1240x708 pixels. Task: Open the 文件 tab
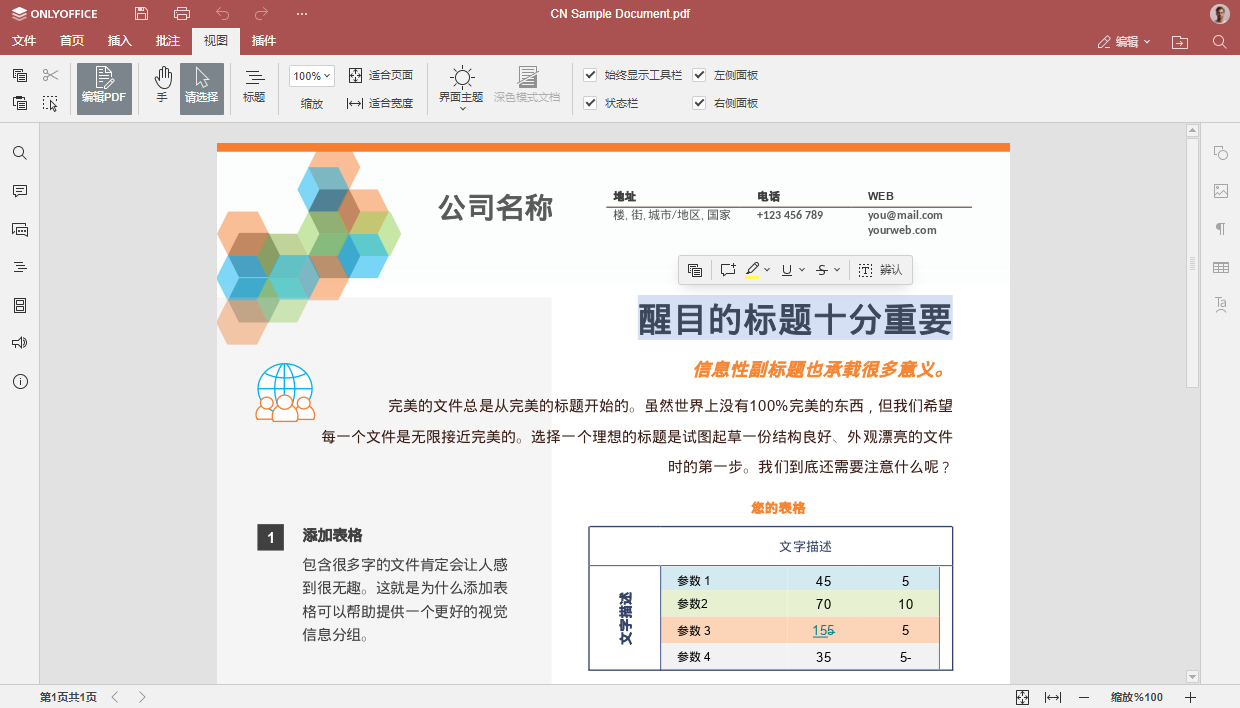pos(24,41)
